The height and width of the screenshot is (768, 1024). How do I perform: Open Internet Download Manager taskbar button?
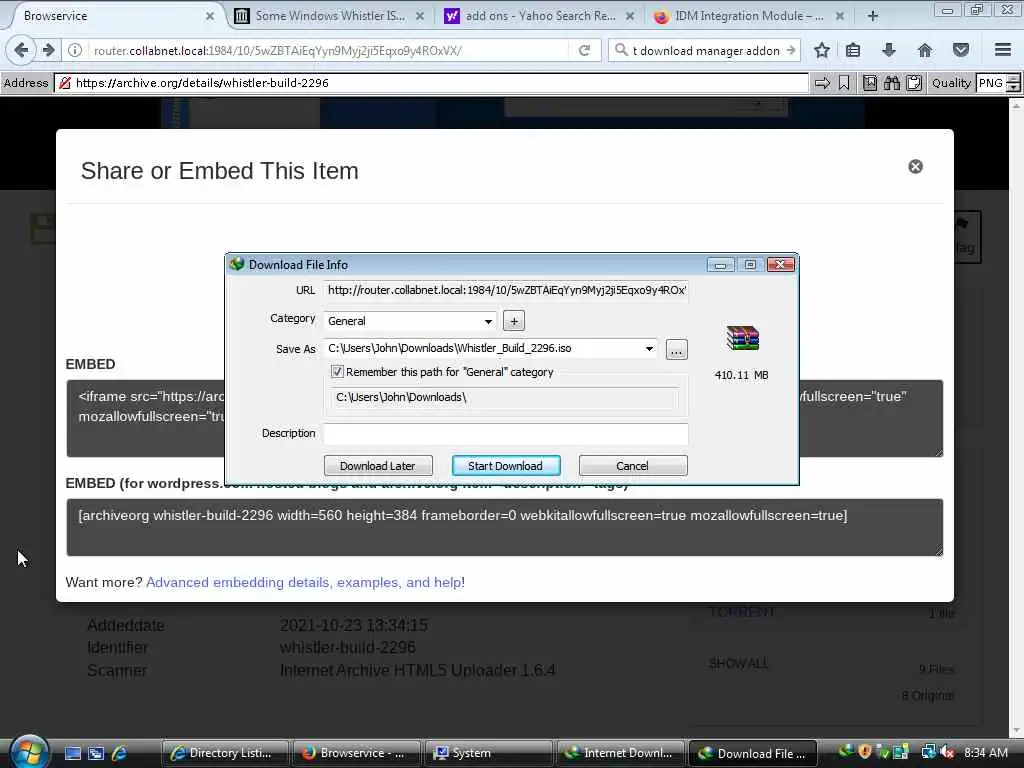click(x=620, y=753)
